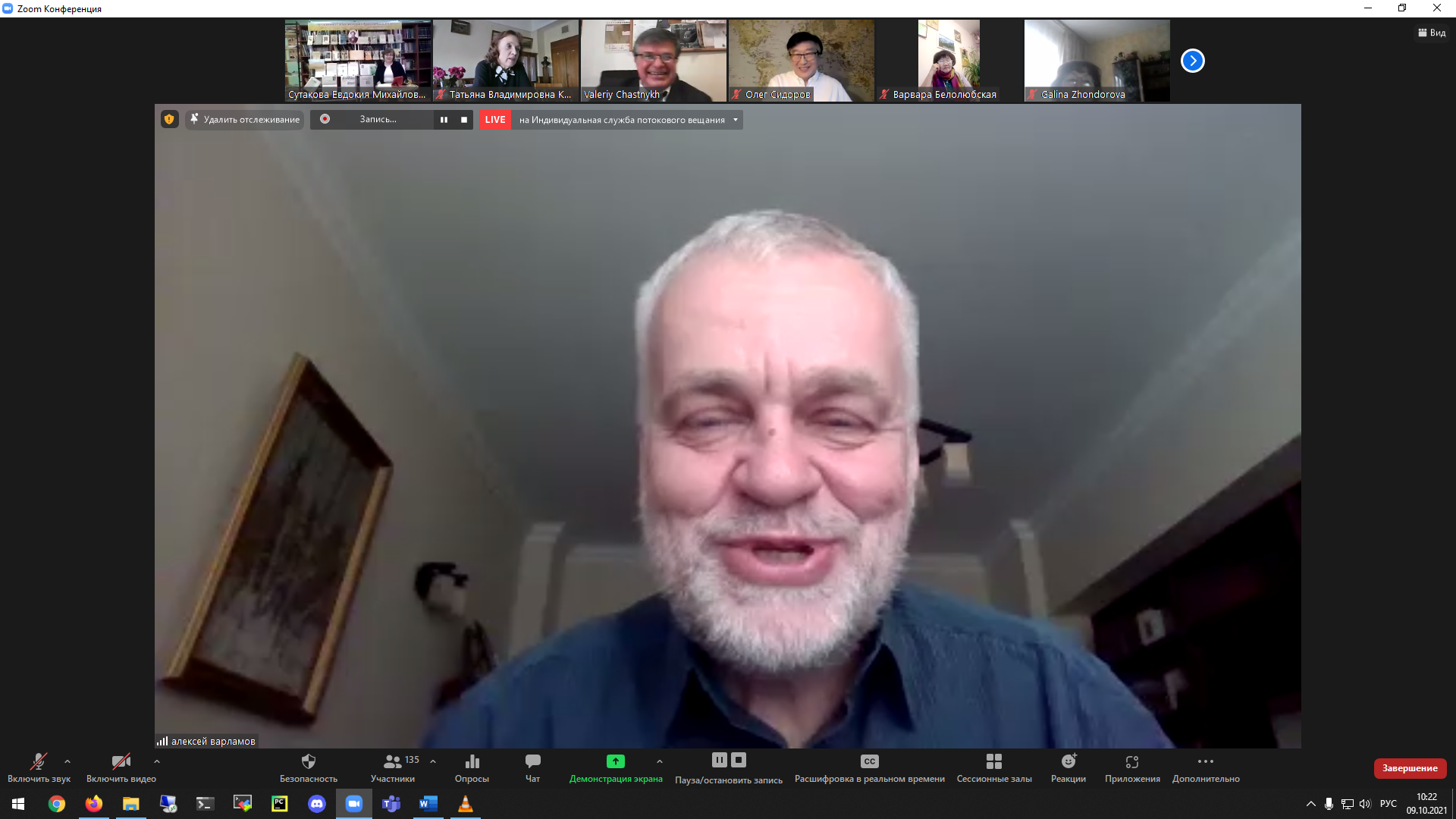1456x819 pixels.
Task: Expand audio options arrow
Action: coord(67,761)
